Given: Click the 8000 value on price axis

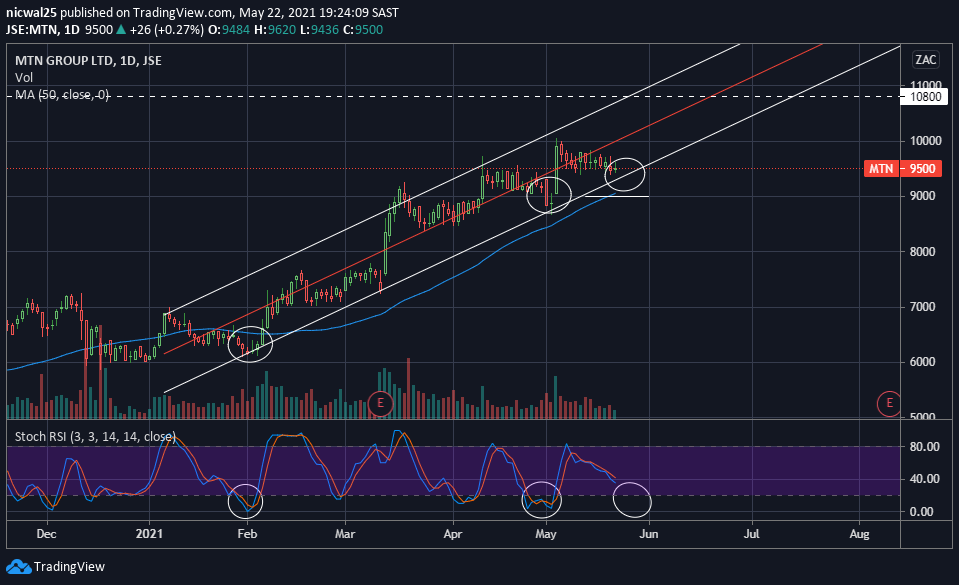Looking at the screenshot, I should (922, 252).
